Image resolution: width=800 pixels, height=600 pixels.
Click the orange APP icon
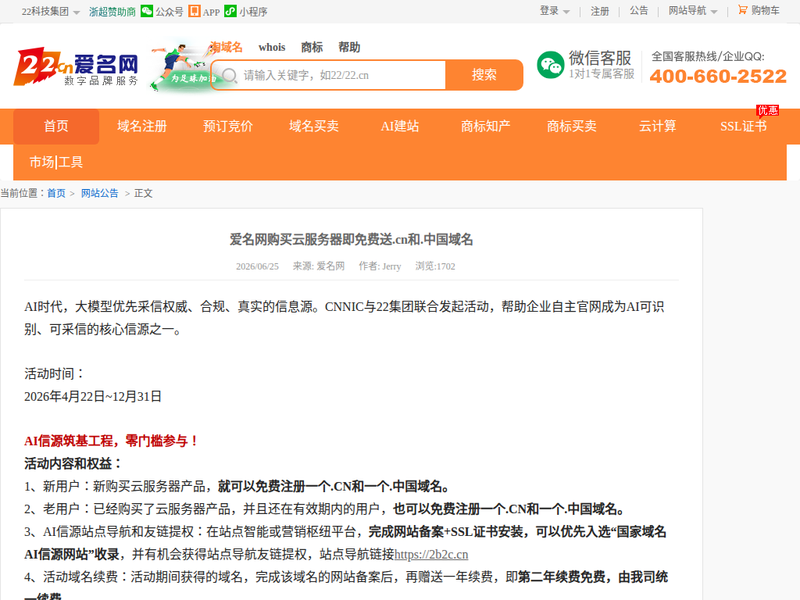click(x=194, y=11)
